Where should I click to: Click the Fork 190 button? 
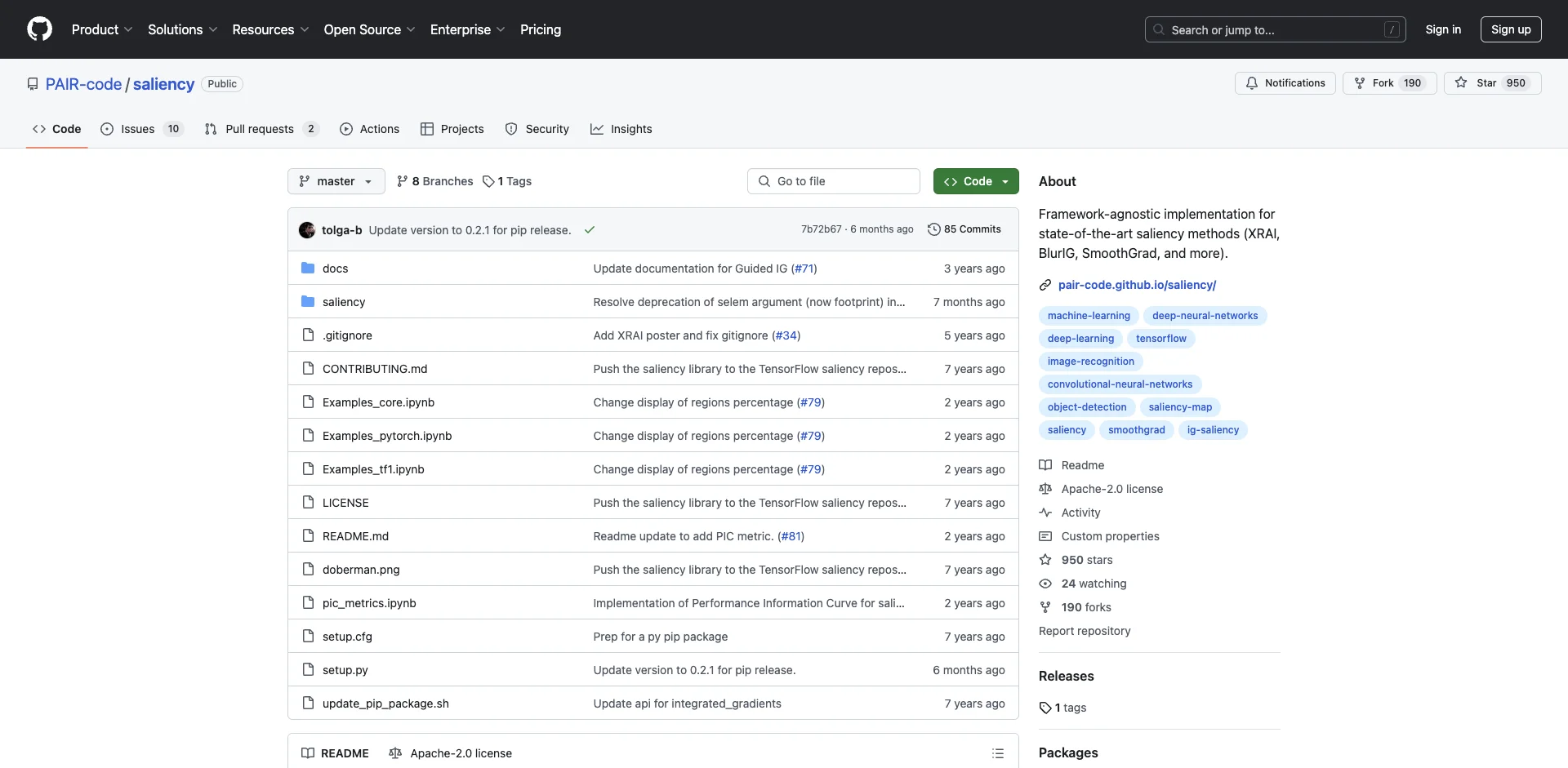1389,83
